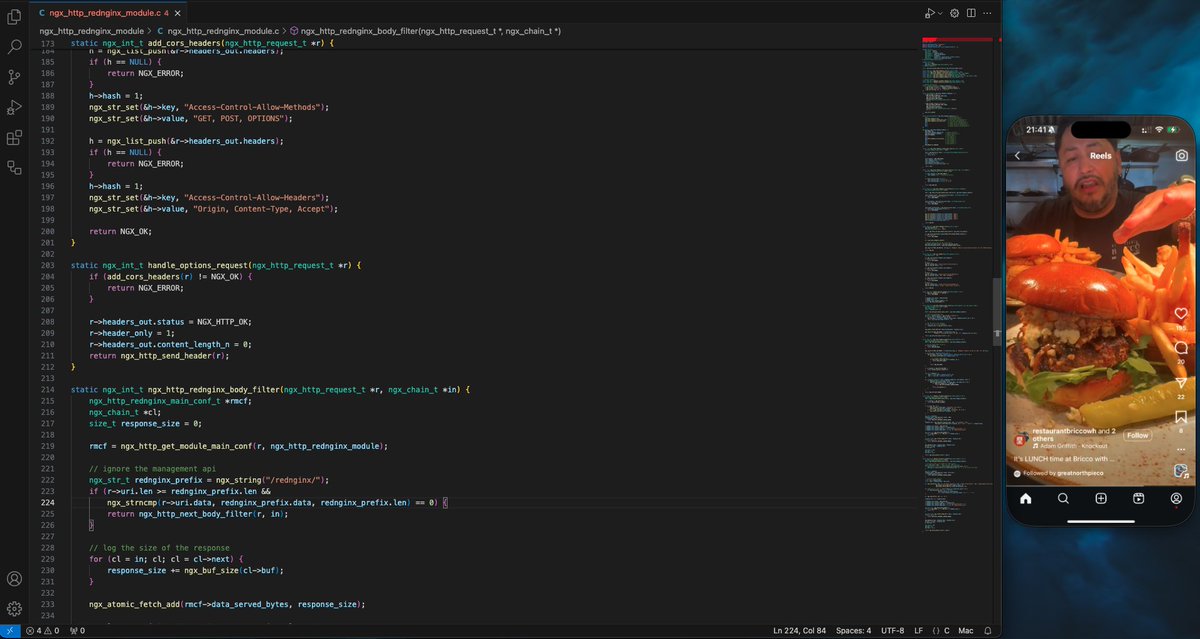Go to Instagram Home tab
Viewport: 1200px width, 639px height.
(1024, 498)
